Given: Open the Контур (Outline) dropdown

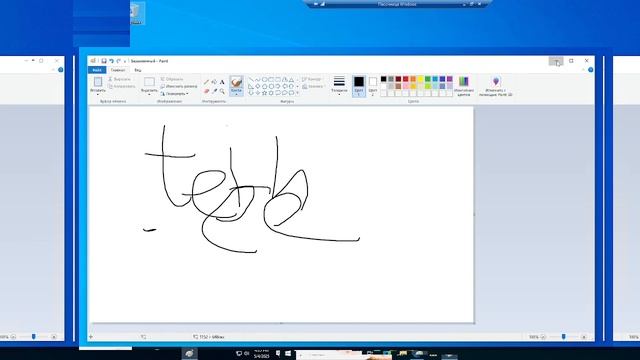Looking at the screenshot, I should coord(312,79).
